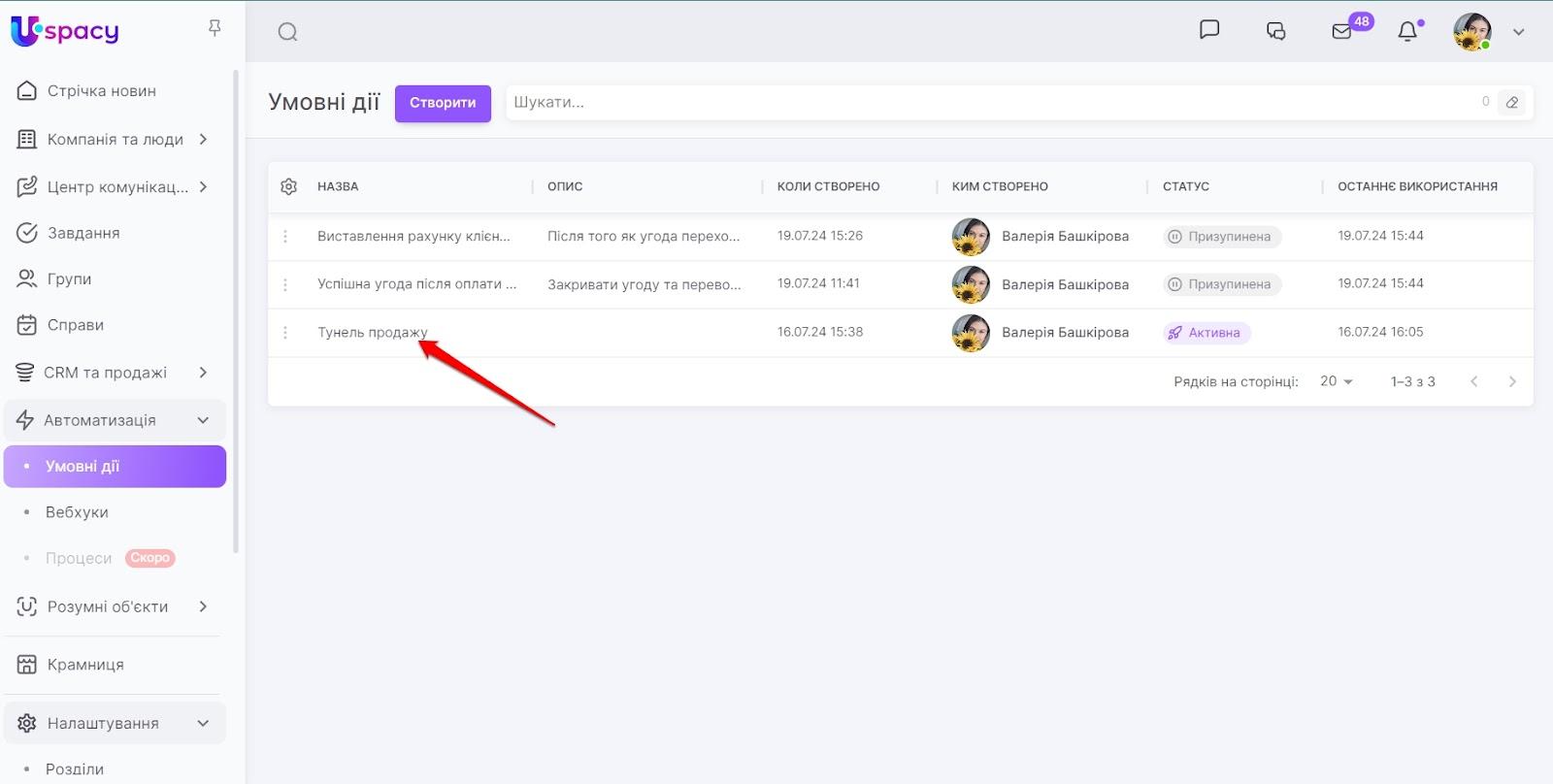Open the notifications bell icon
This screenshot has height=784, width=1553.
[x=1406, y=32]
